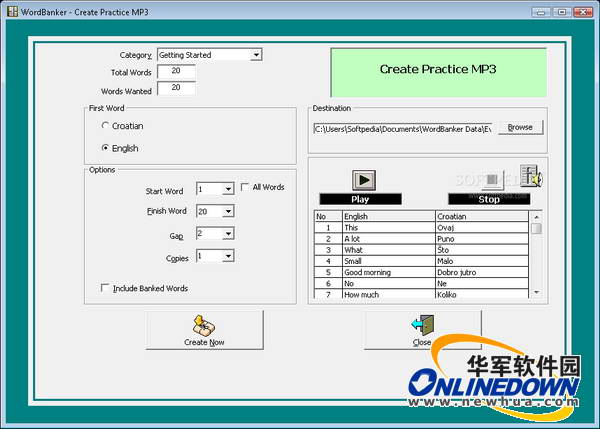600x429 pixels.
Task: Select the English radio button
Action: (105, 148)
